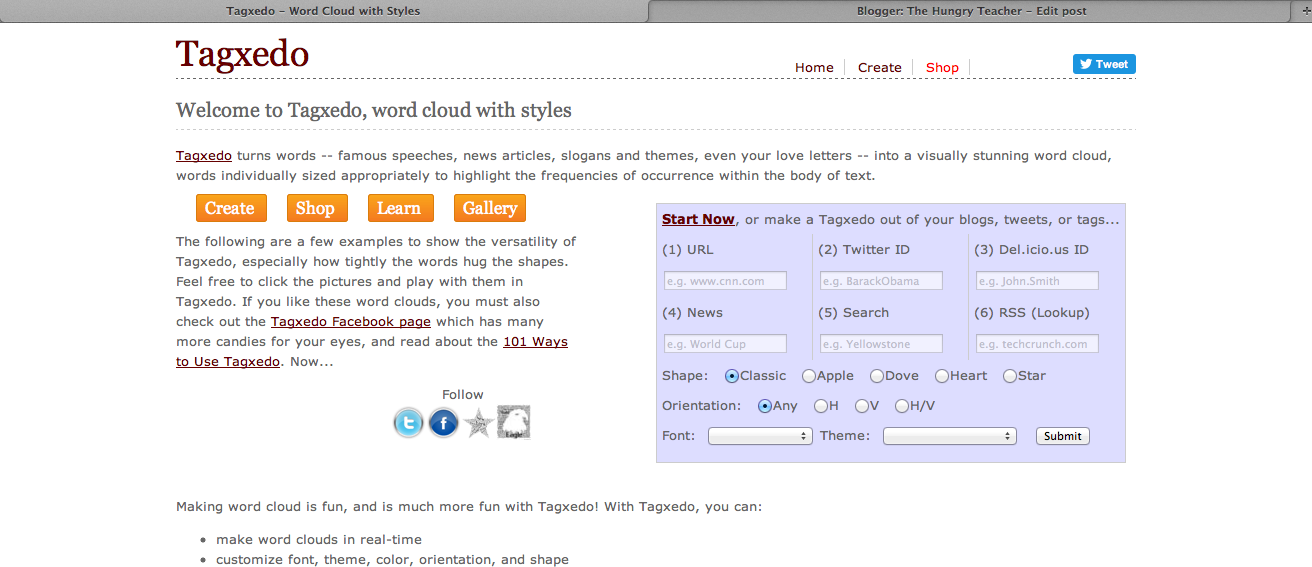The image size is (1312, 567).
Task: Focus the RSS Lookup input field
Action: (1037, 344)
